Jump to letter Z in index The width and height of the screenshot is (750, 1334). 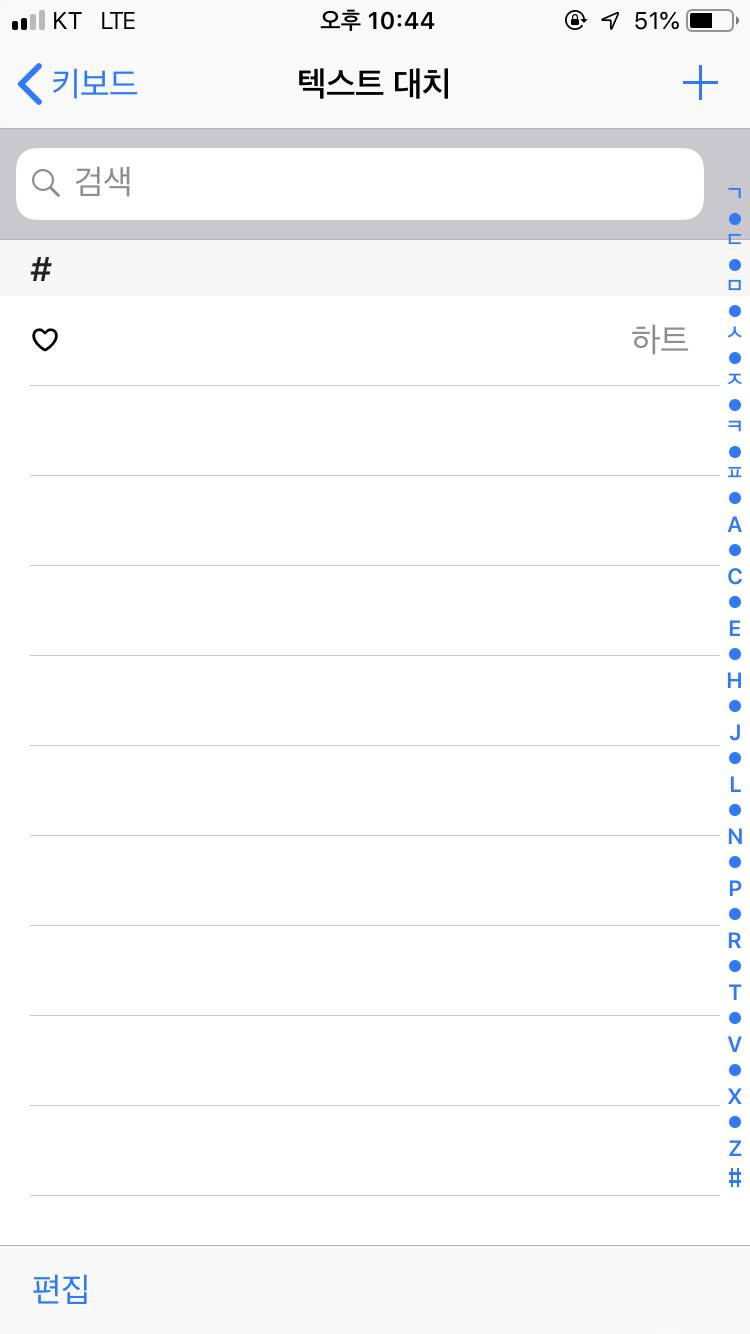coord(735,1148)
